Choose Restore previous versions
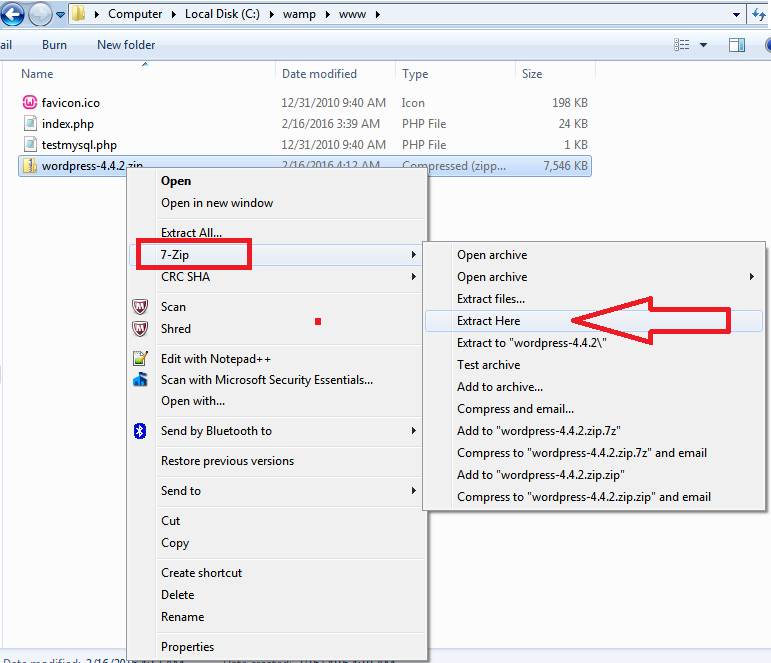 [277, 461]
